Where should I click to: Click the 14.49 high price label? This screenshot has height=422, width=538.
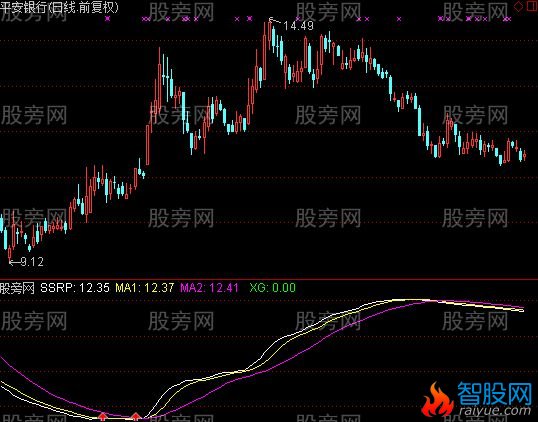tap(299, 26)
